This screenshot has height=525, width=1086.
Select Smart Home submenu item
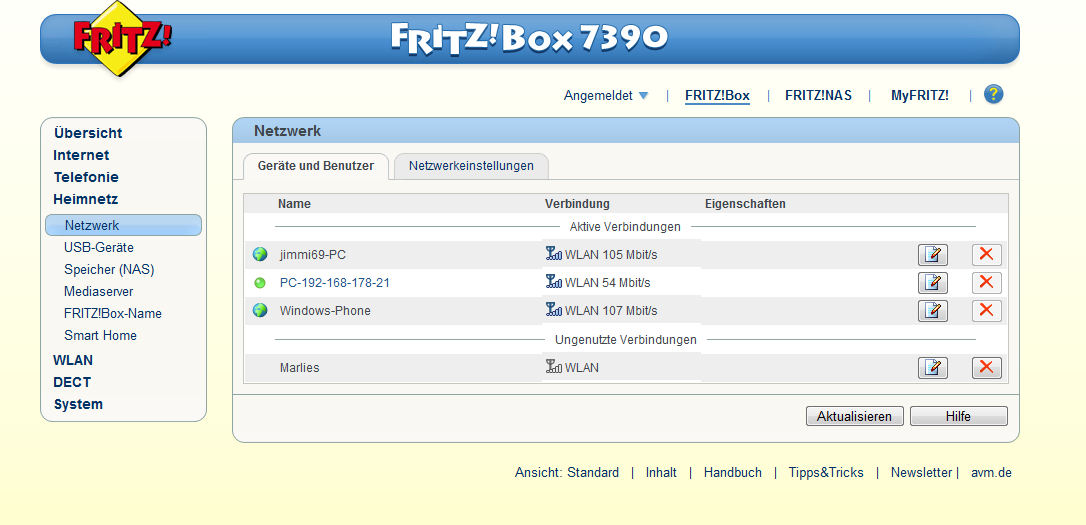pyautogui.click(x=100, y=336)
